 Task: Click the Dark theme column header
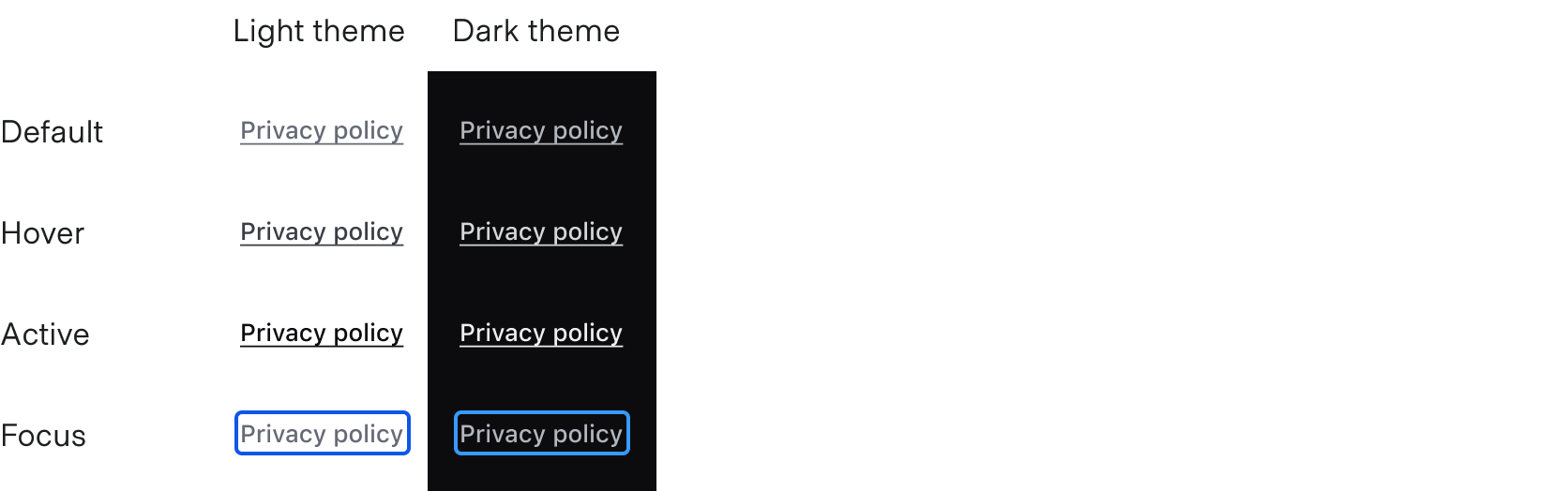tap(536, 31)
